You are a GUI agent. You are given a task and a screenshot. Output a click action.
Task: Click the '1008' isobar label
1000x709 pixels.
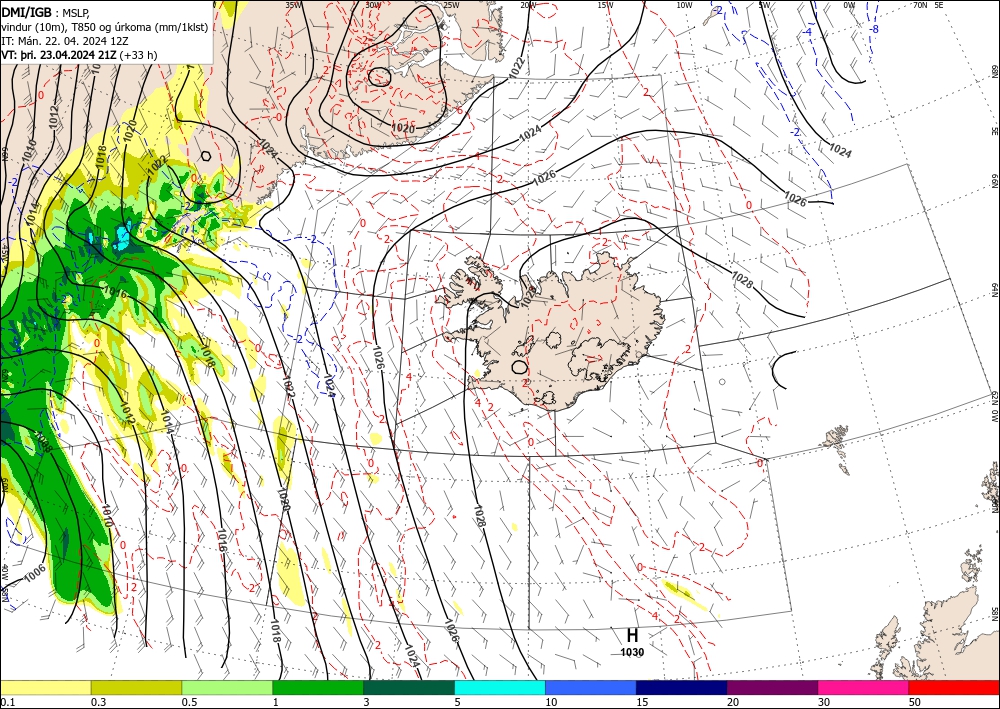click(43, 443)
